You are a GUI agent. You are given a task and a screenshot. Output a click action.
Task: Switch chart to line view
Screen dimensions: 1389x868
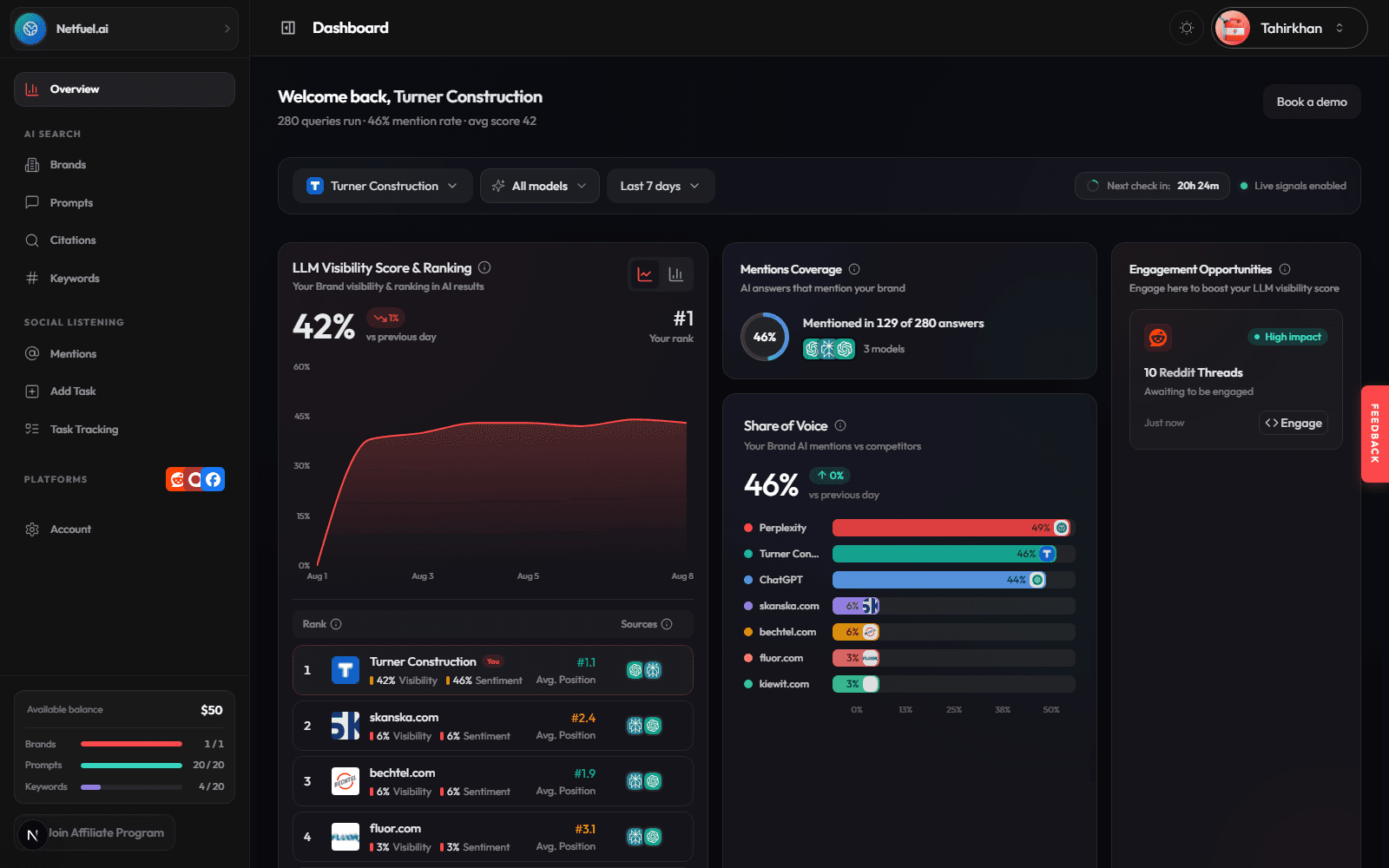[x=645, y=274]
